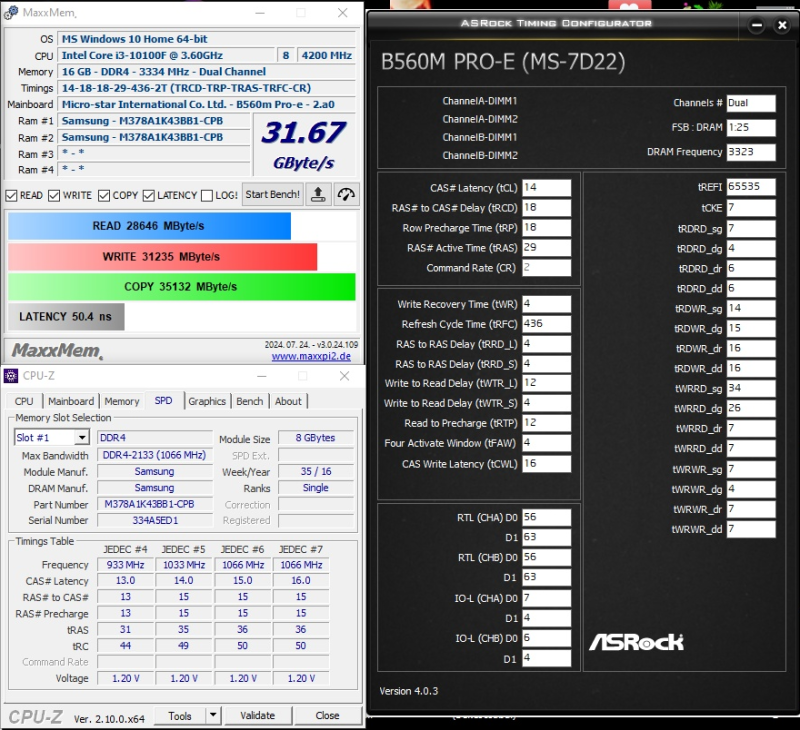The image size is (800, 730).
Task: Click the Command Rate (CR) field
Action: 546,267
